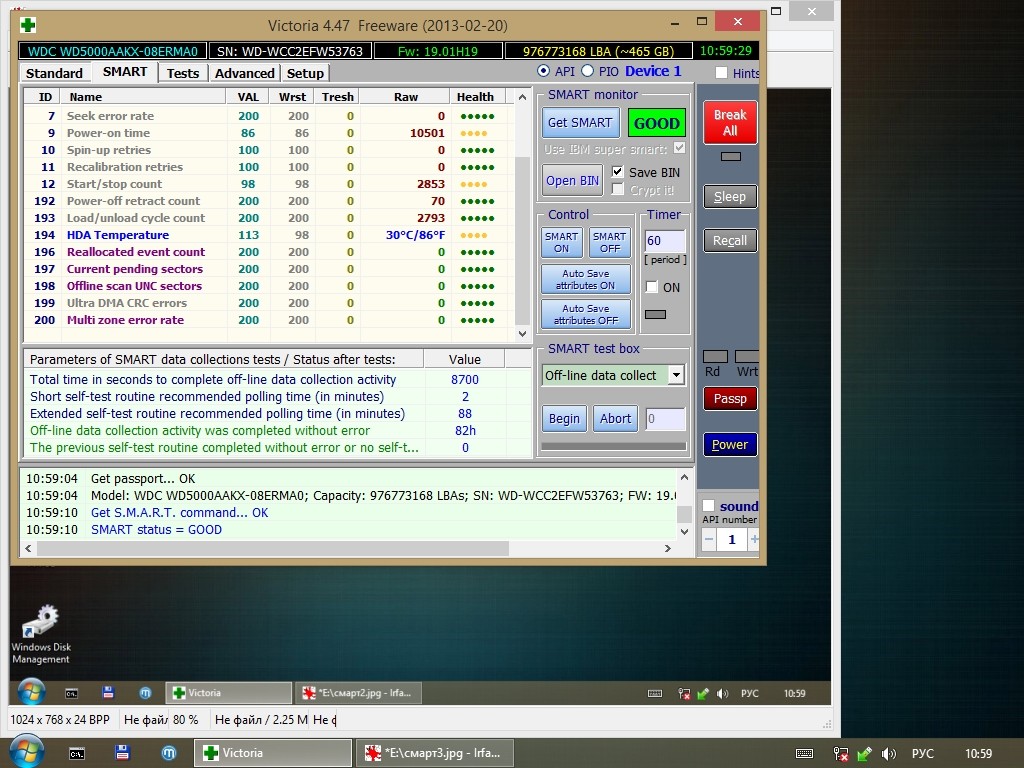Click the Recall button
This screenshot has height=768, width=1024.
tap(729, 240)
